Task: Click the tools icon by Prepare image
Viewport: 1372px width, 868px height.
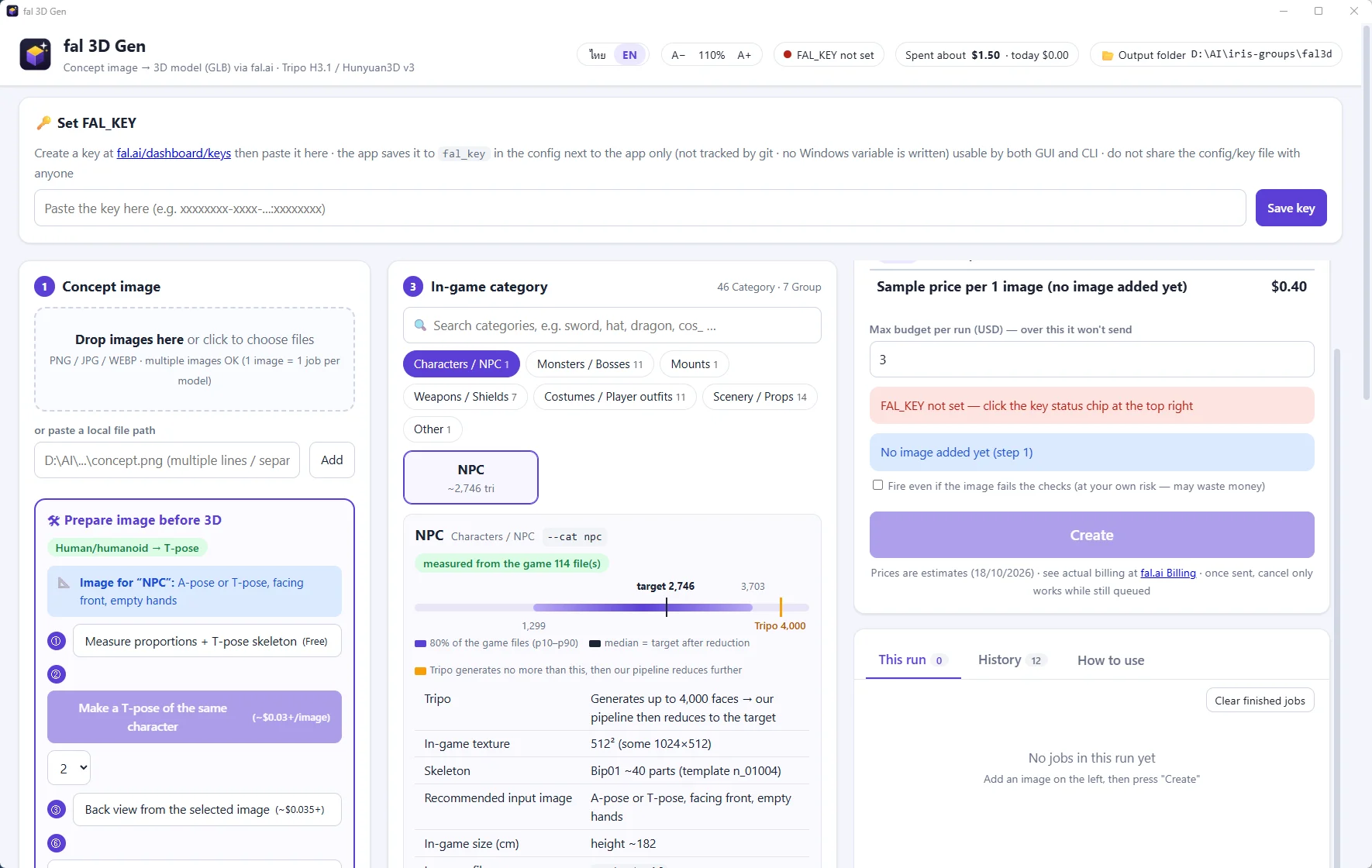Action: tap(53, 520)
